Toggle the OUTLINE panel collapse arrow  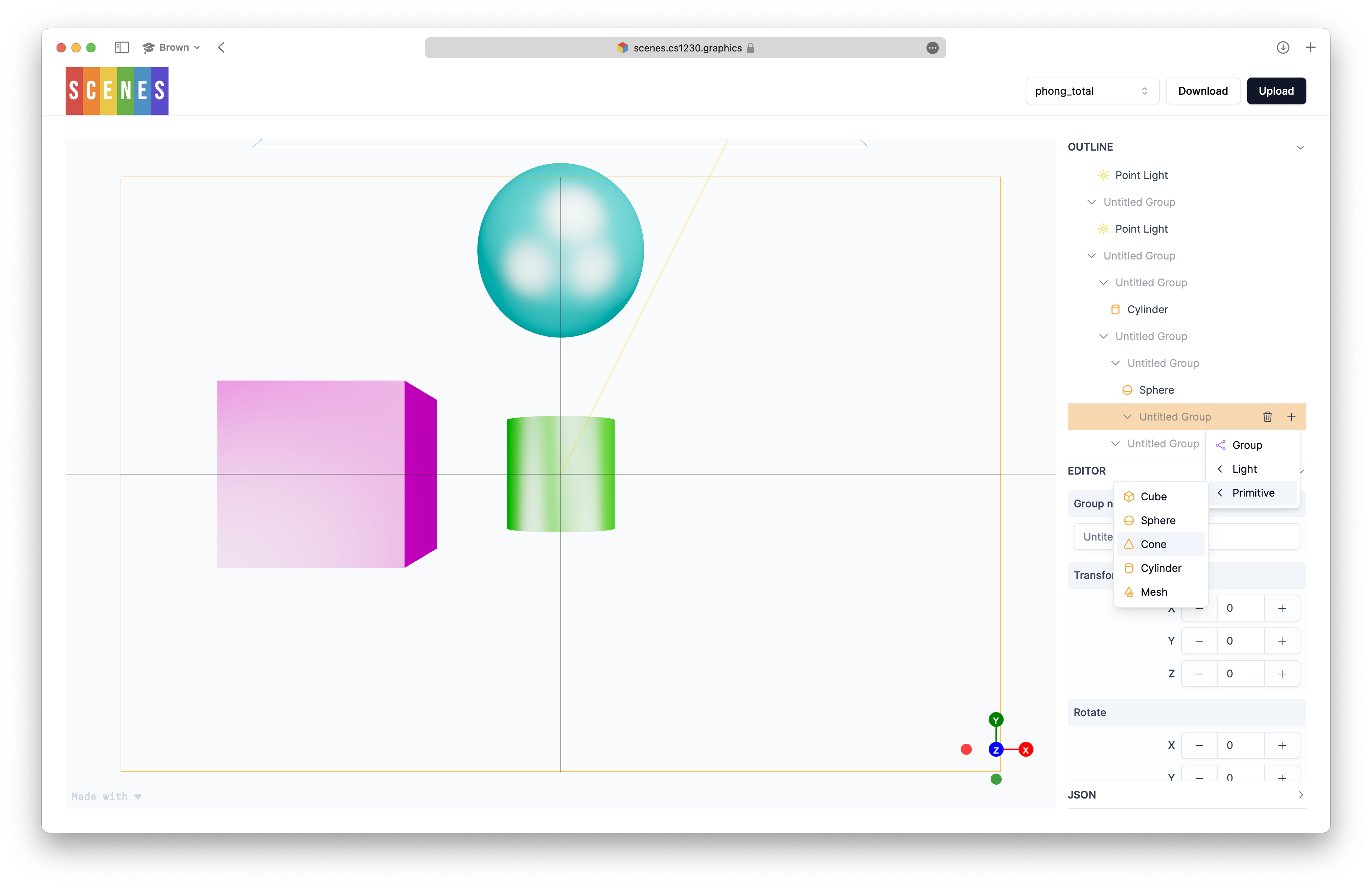click(1298, 147)
